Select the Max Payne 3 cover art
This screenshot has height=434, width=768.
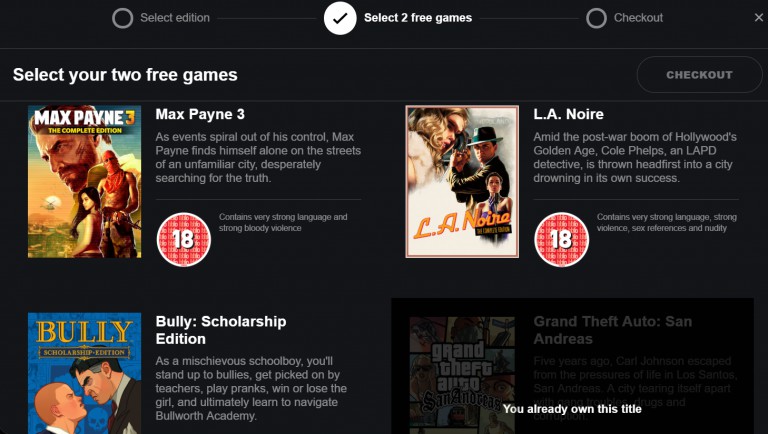coord(84,181)
